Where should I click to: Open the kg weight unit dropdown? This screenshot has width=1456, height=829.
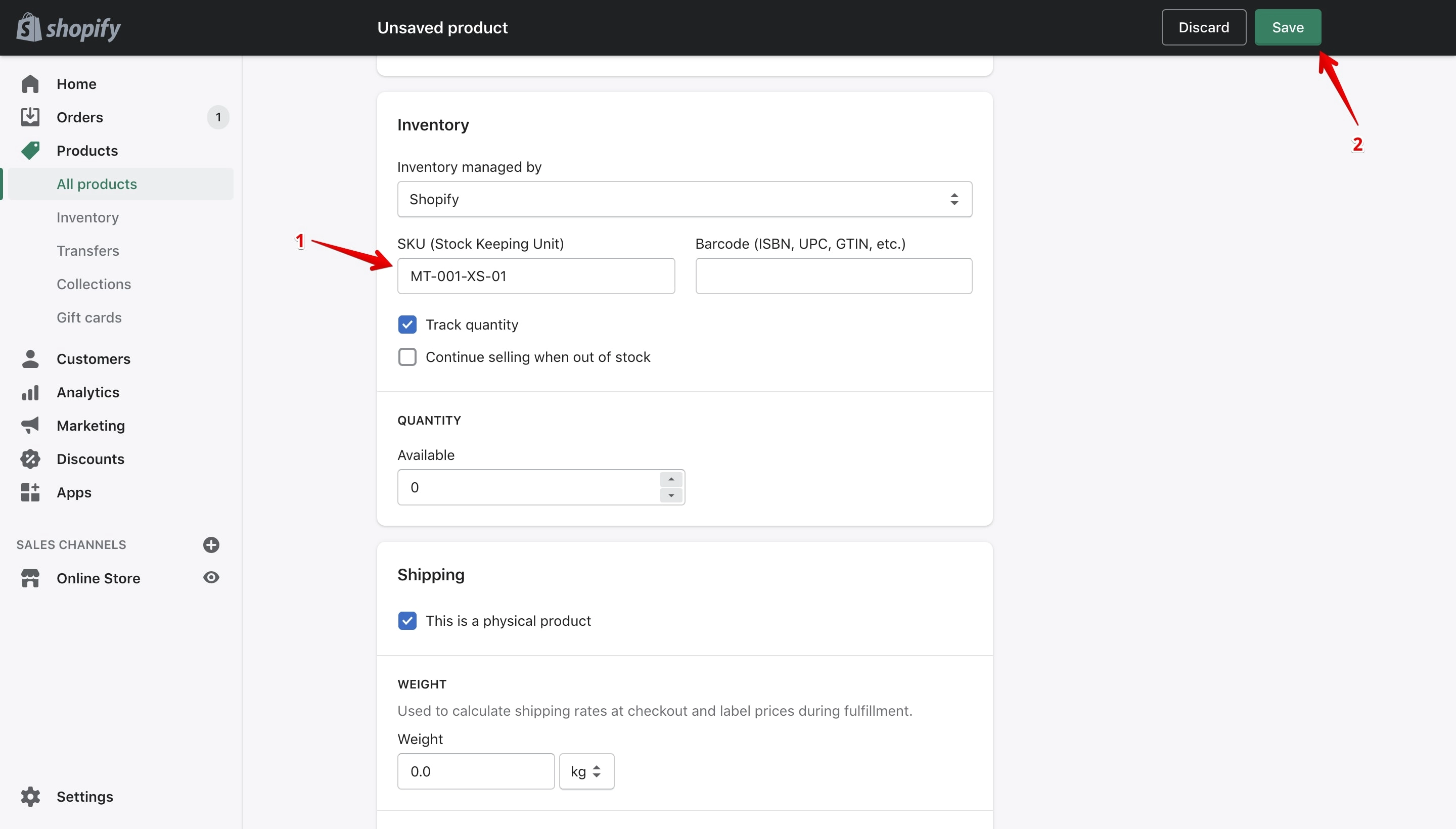coord(586,771)
